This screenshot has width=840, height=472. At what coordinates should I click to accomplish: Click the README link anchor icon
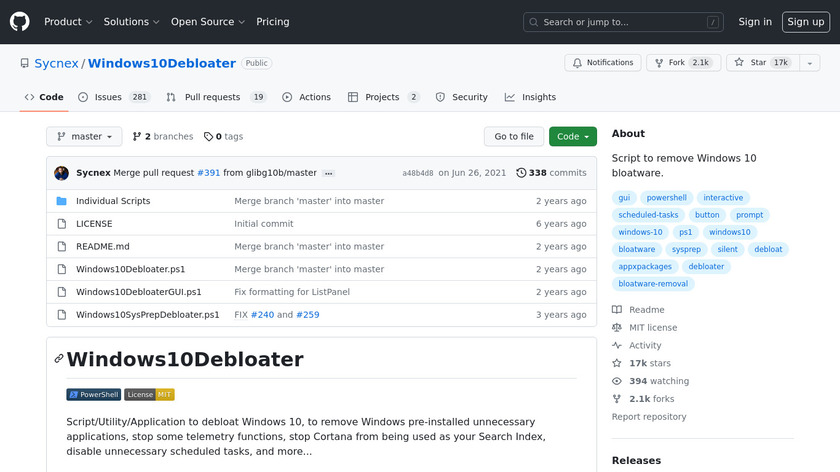tap(59, 359)
